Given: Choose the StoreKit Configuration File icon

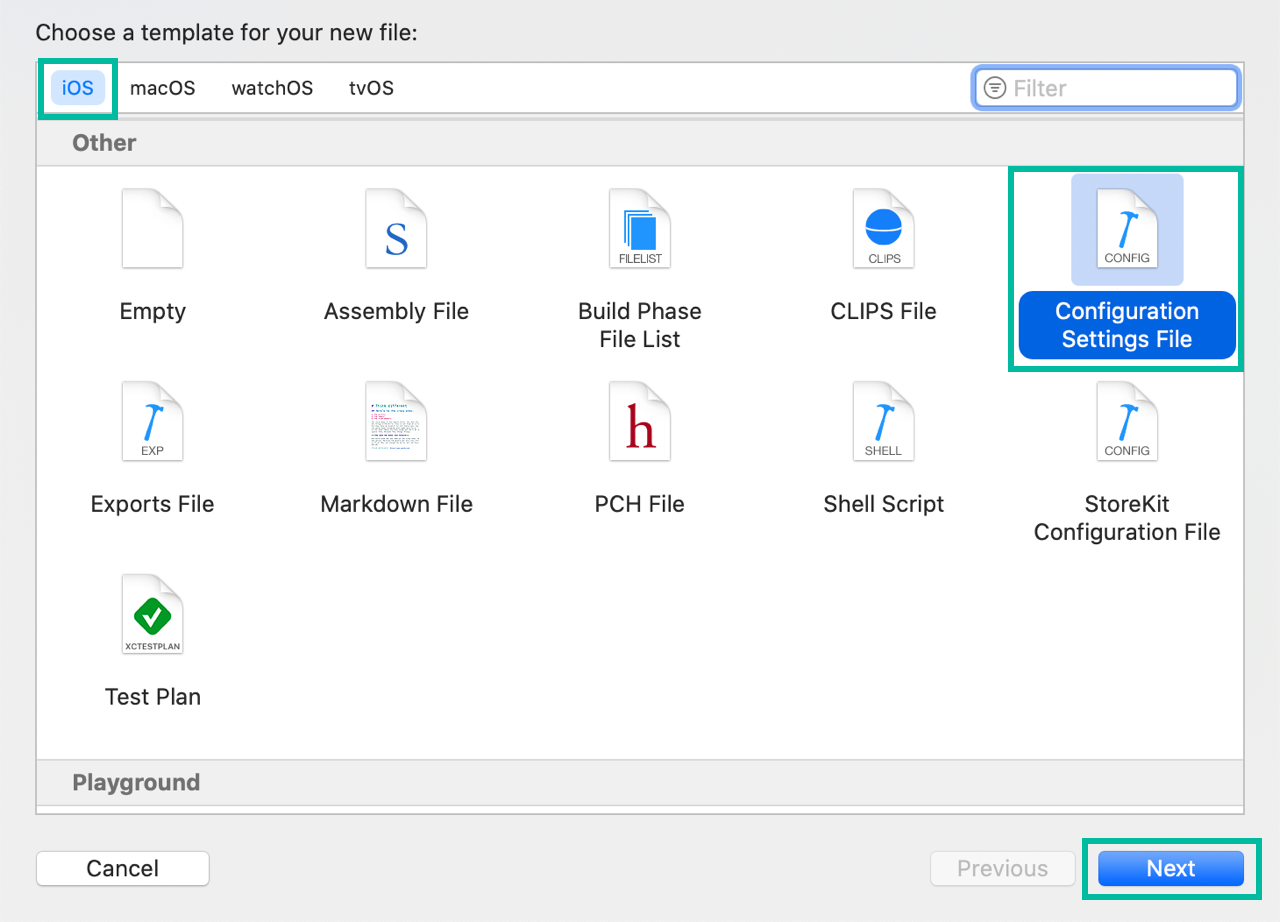Looking at the screenshot, I should [x=1127, y=421].
